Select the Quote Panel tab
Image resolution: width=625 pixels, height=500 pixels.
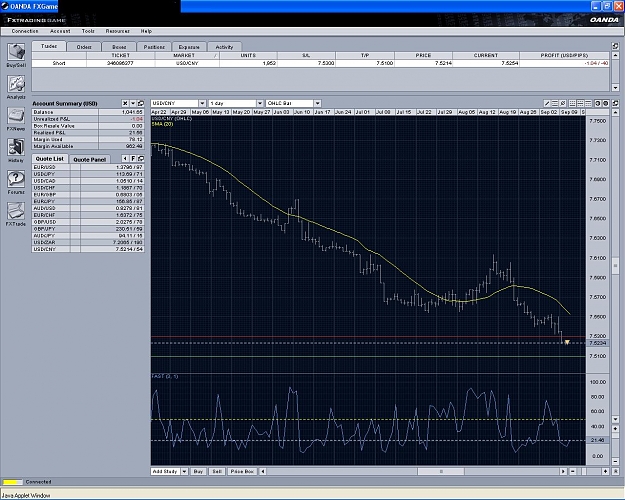(x=90, y=159)
